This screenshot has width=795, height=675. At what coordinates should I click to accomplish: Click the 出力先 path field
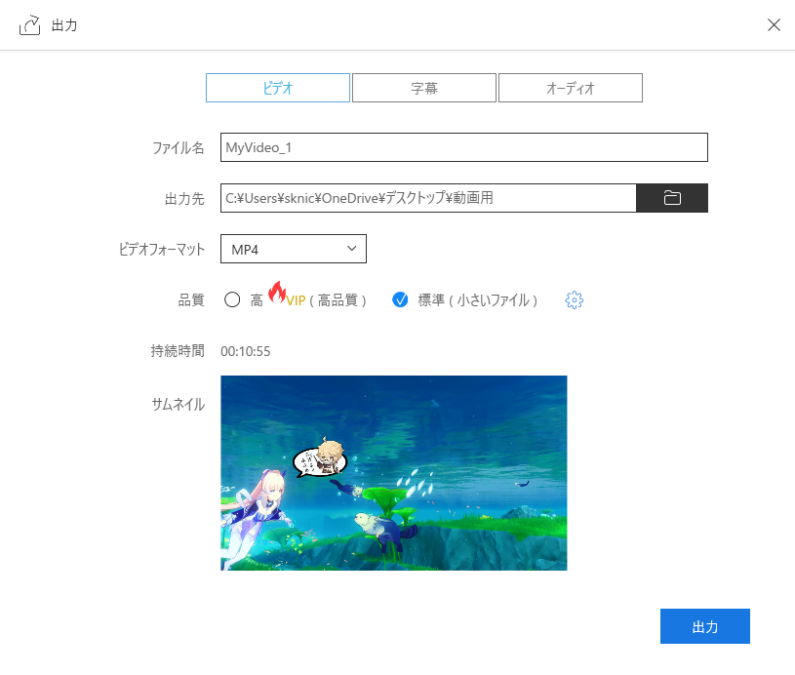point(428,198)
